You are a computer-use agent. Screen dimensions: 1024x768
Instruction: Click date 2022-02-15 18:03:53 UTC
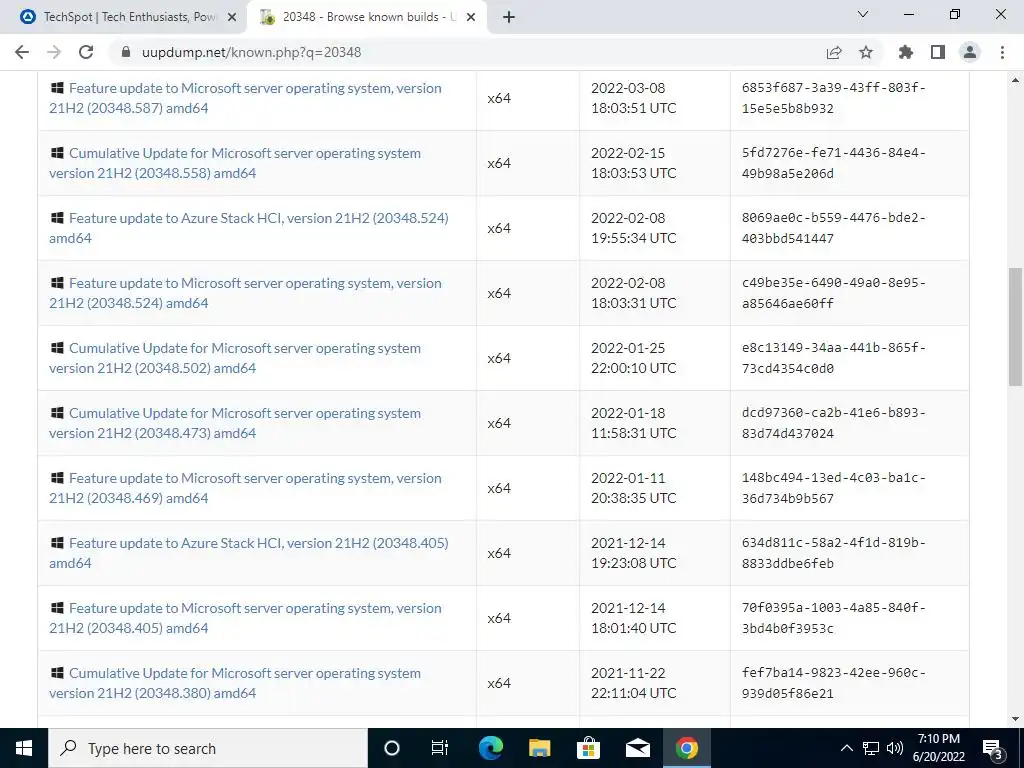(633, 163)
